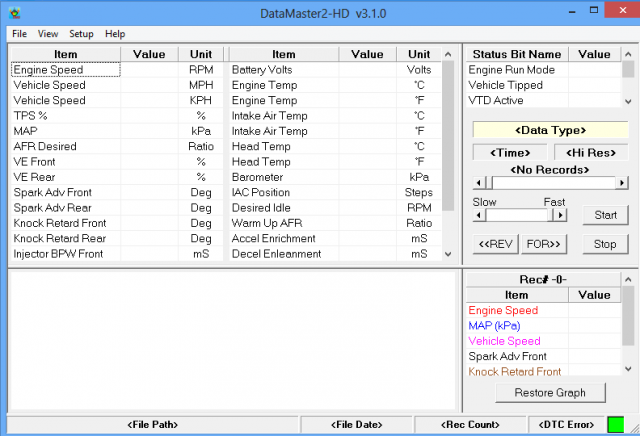The width and height of the screenshot is (640, 436).
Task: Click the Restore Graph button
Action: pyautogui.click(x=550, y=393)
